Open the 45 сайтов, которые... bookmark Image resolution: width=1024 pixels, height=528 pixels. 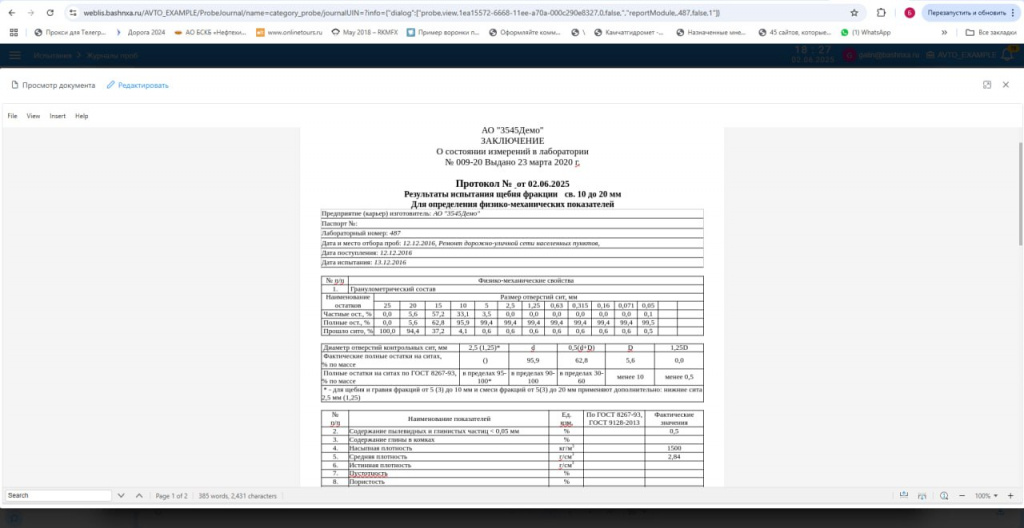point(795,32)
